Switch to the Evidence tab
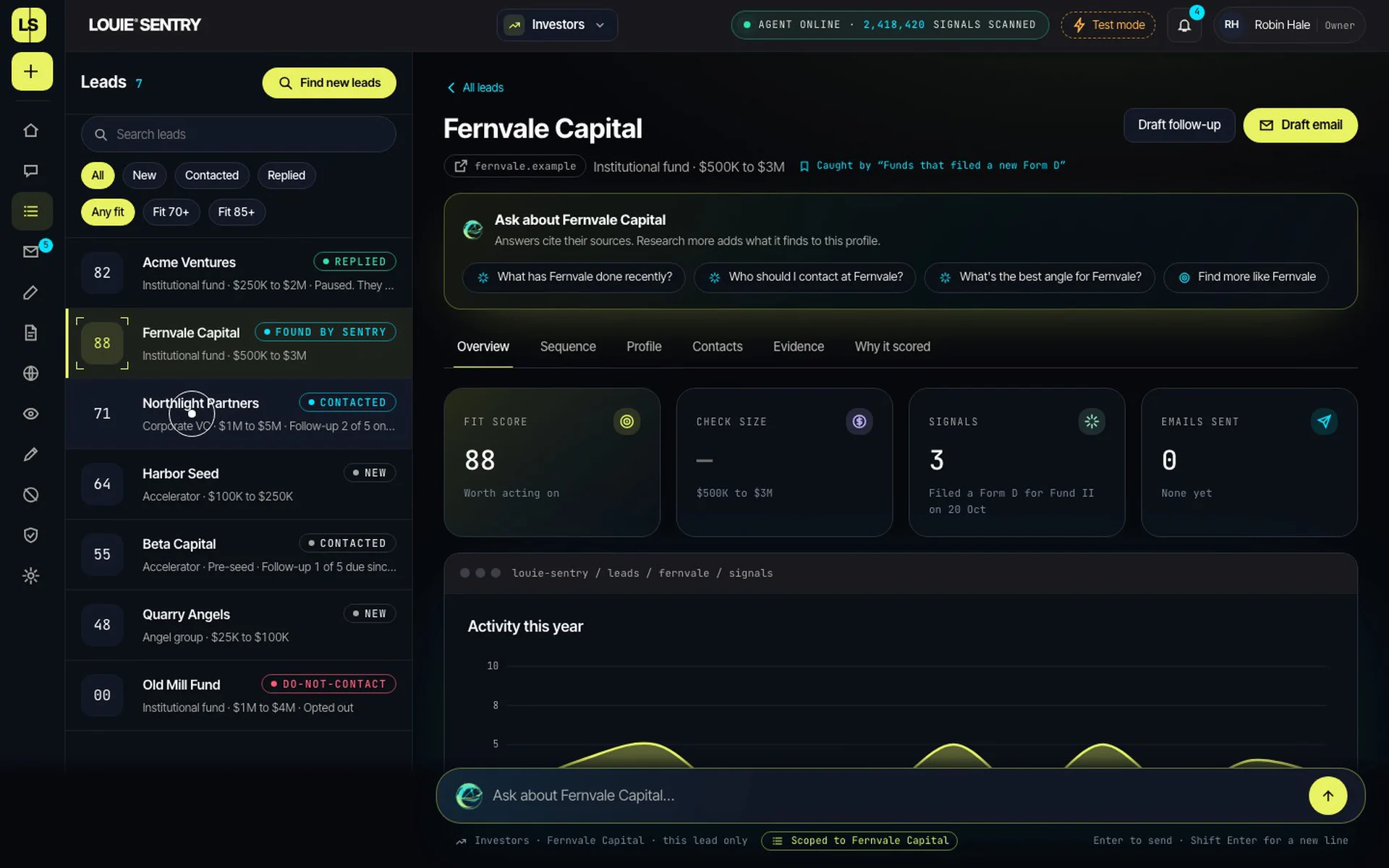The width and height of the screenshot is (1389, 868). pos(799,346)
